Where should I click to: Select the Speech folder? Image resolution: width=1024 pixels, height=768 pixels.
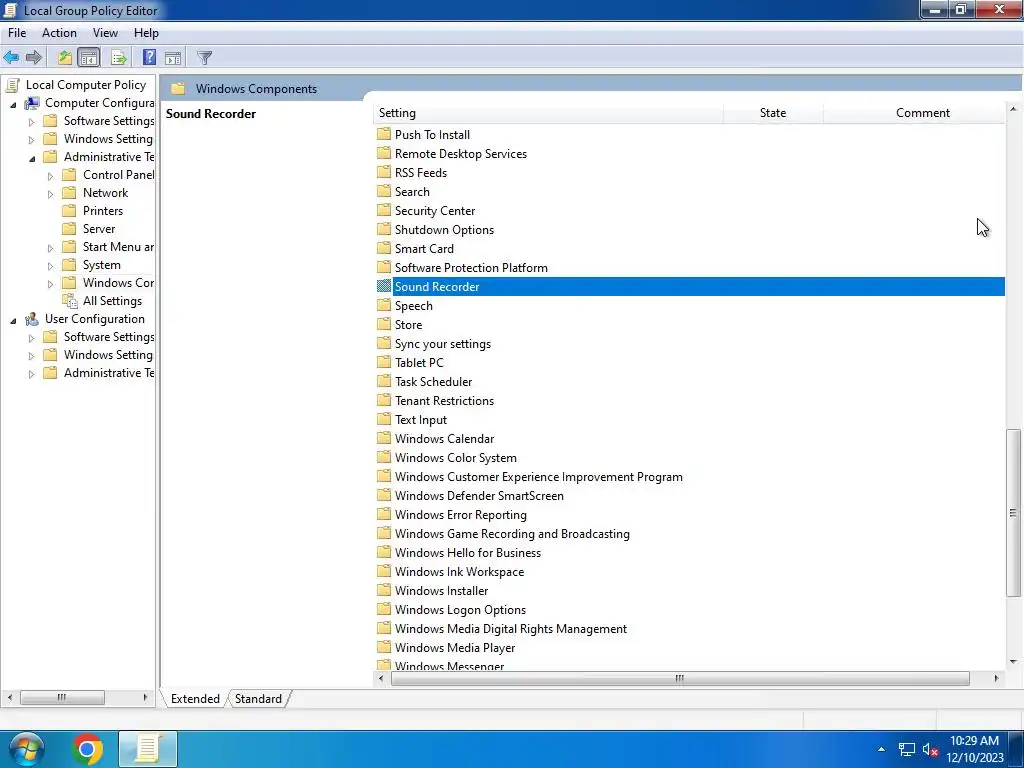[413, 306]
